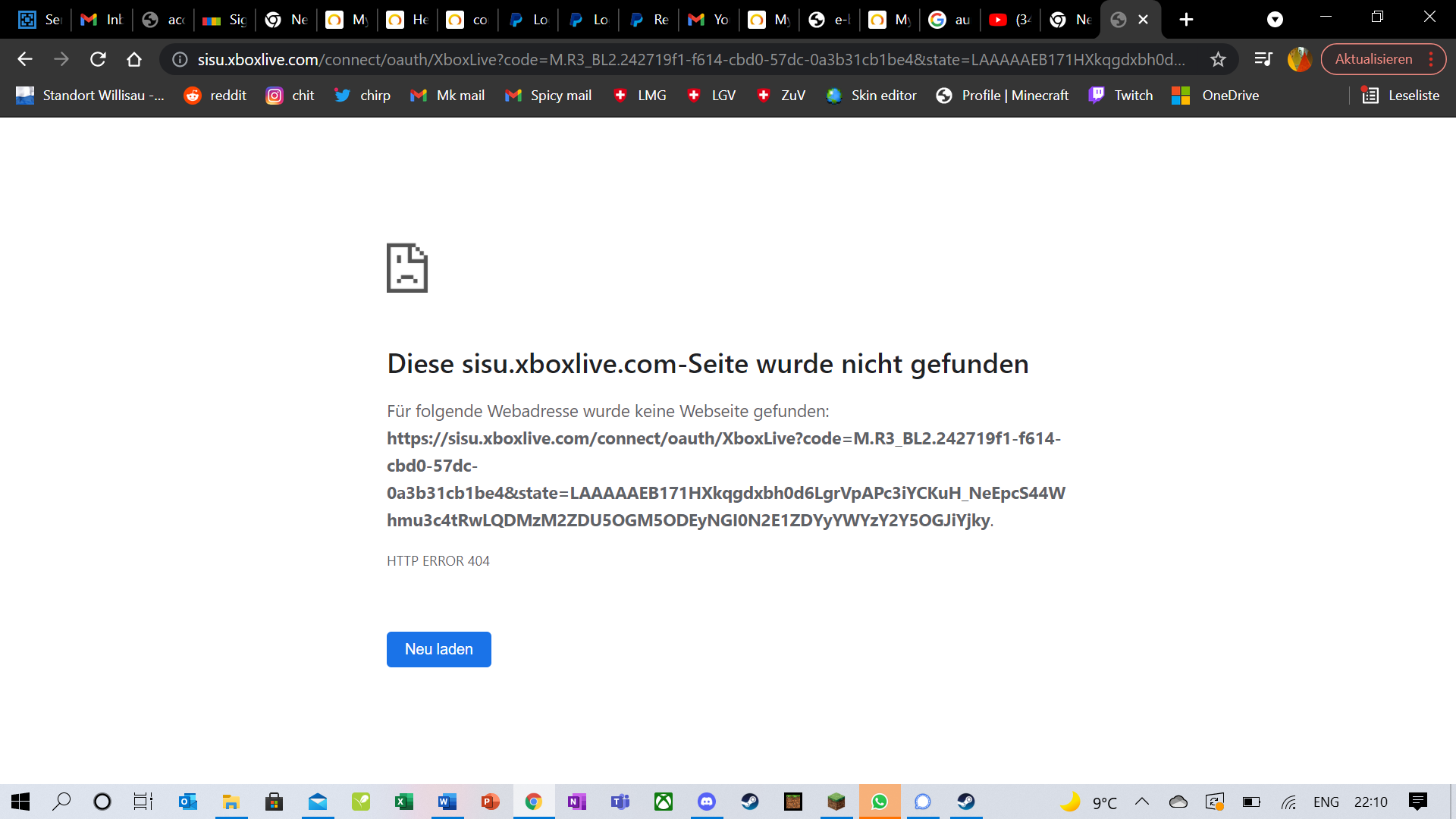
Task: Click the Neu laden button
Action: click(438, 649)
